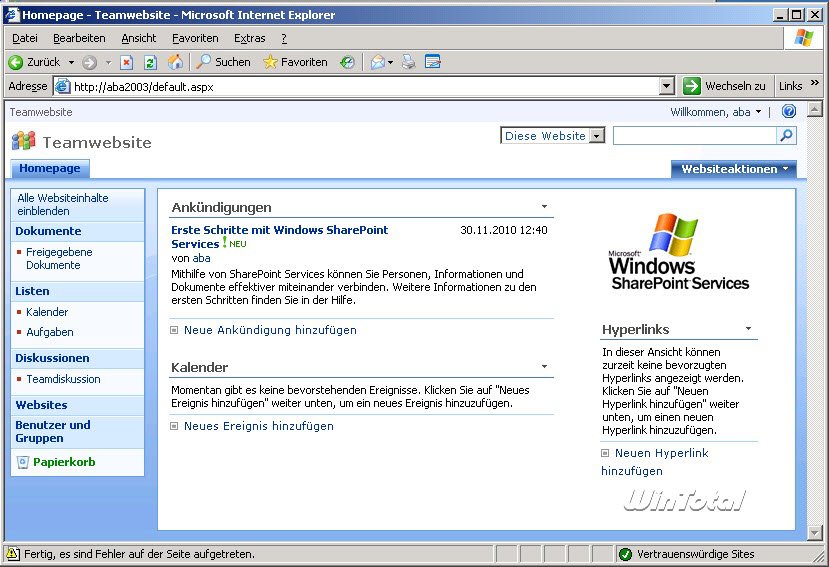Screen dimensions: 829x567
Task: Open the Willkommen, aba user menu
Action: [716, 112]
